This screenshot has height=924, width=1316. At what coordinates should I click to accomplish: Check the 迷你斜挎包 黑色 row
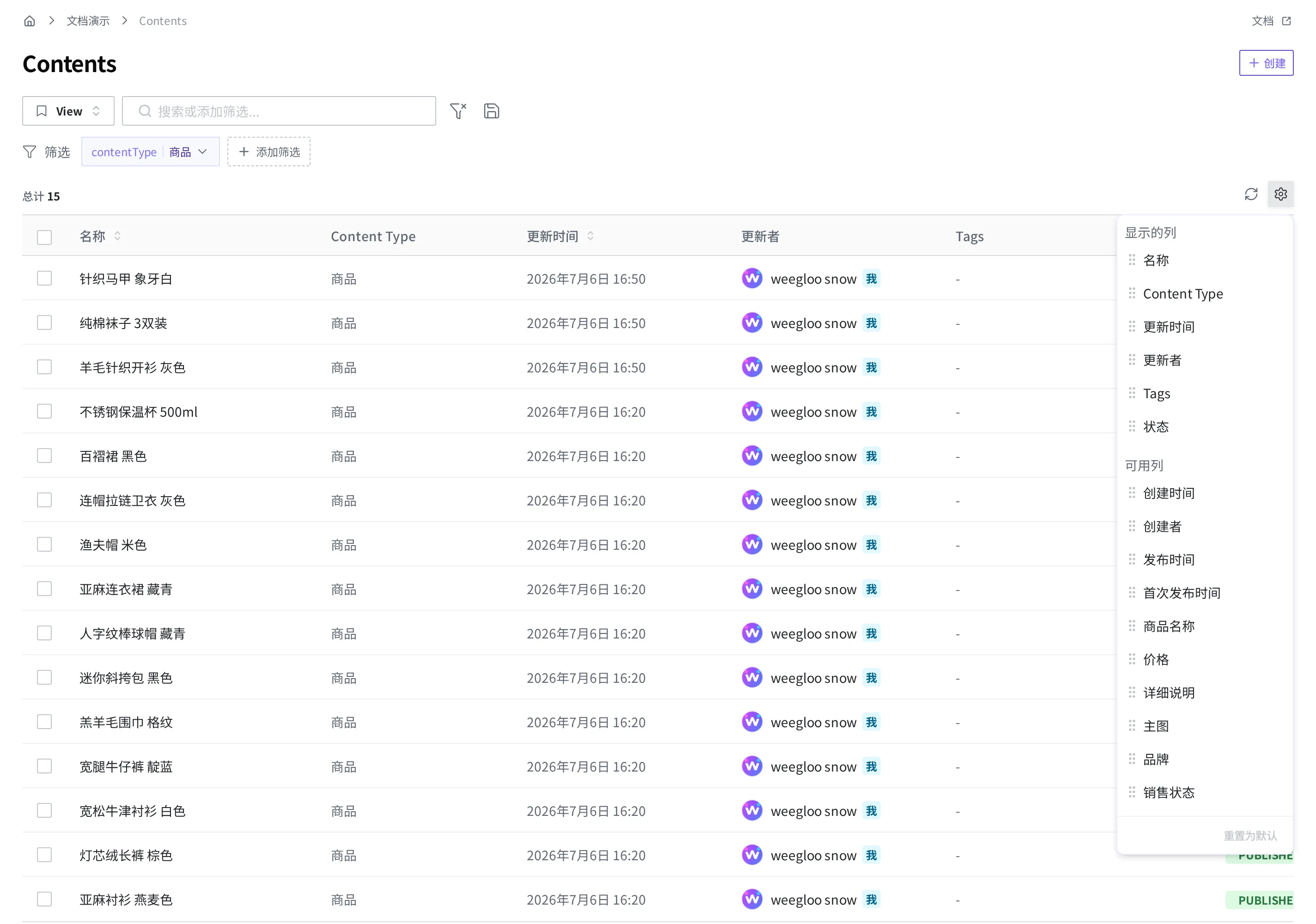44,678
